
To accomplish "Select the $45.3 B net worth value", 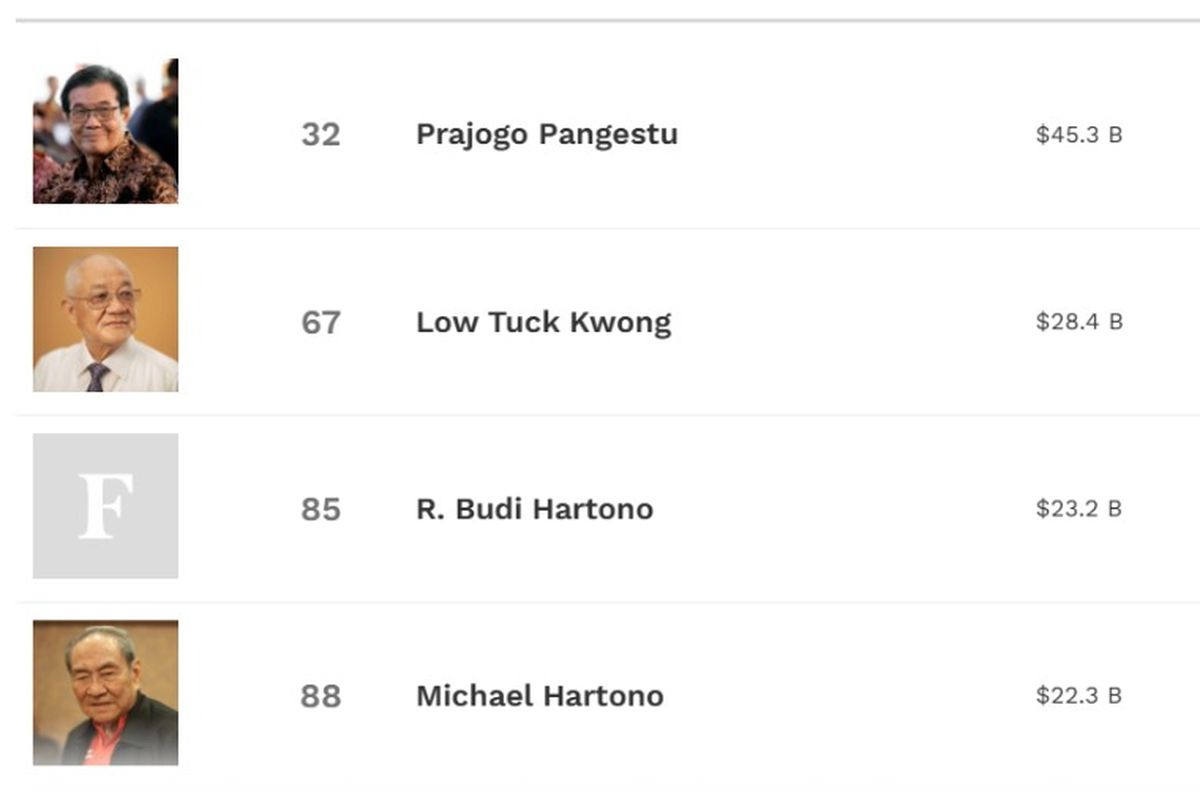I will tap(1079, 135).
